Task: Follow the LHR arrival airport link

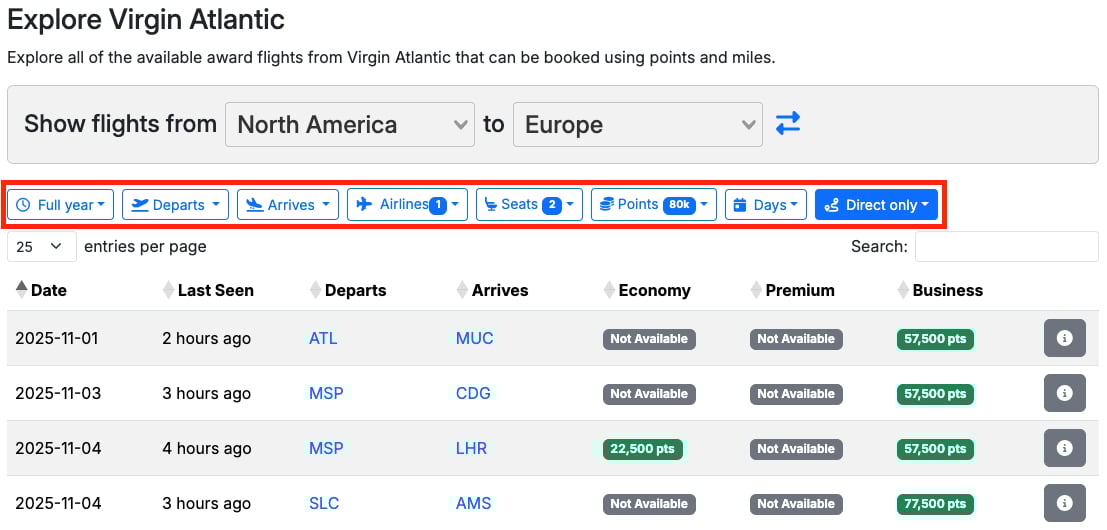Action: click(x=471, y=449)
